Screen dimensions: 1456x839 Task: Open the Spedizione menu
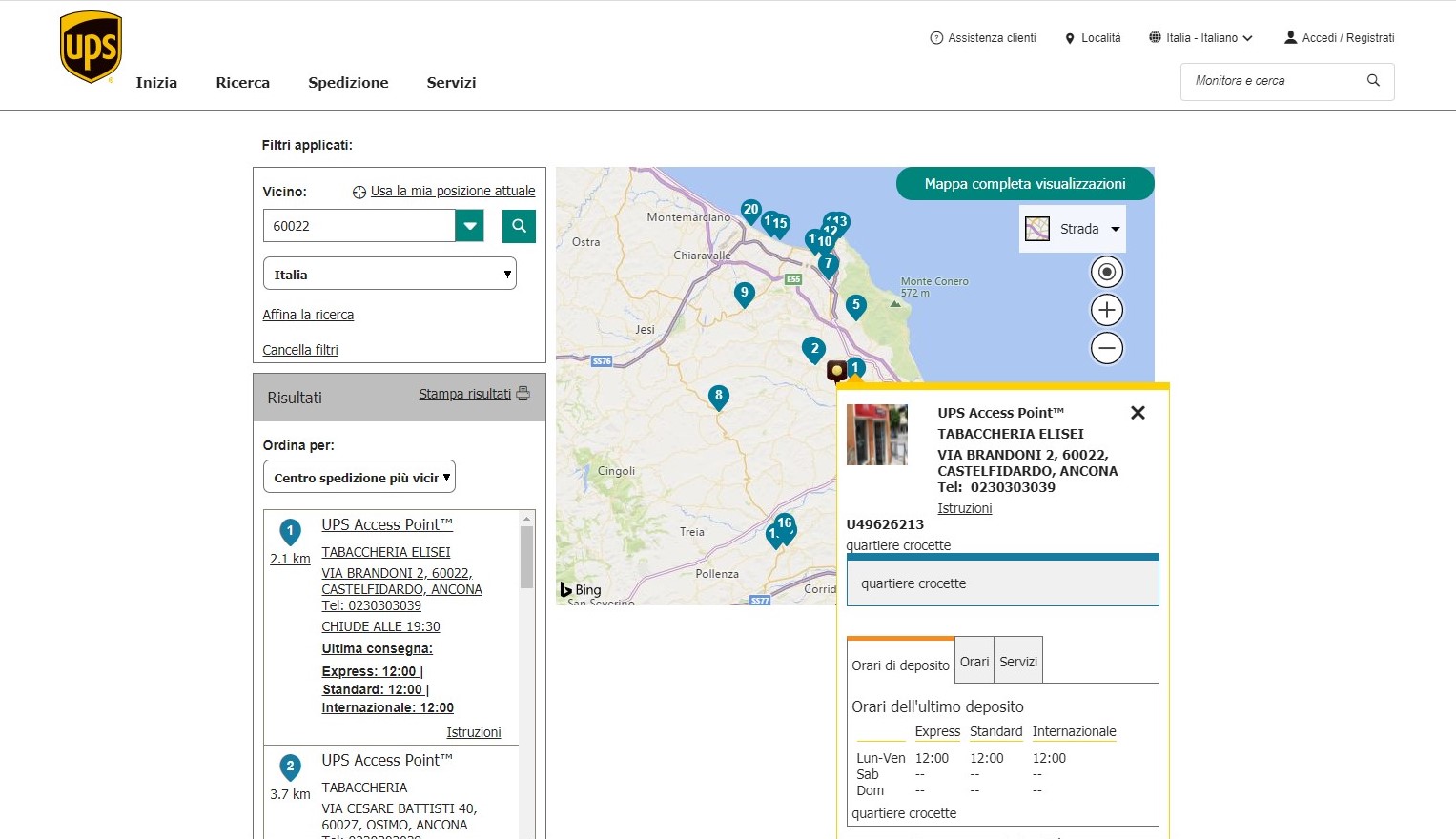coord(348,83)
